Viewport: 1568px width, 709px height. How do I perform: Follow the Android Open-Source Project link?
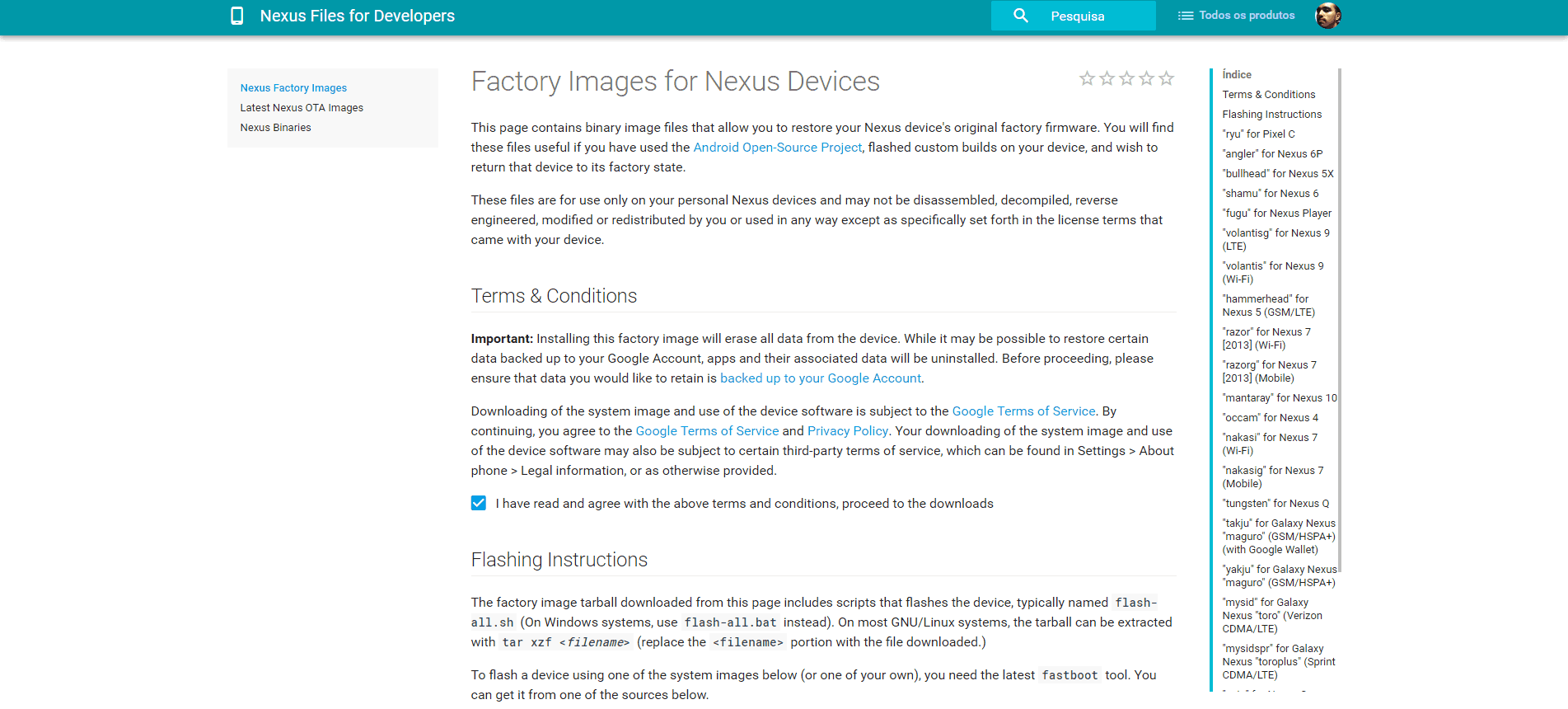tap(777, 148)
